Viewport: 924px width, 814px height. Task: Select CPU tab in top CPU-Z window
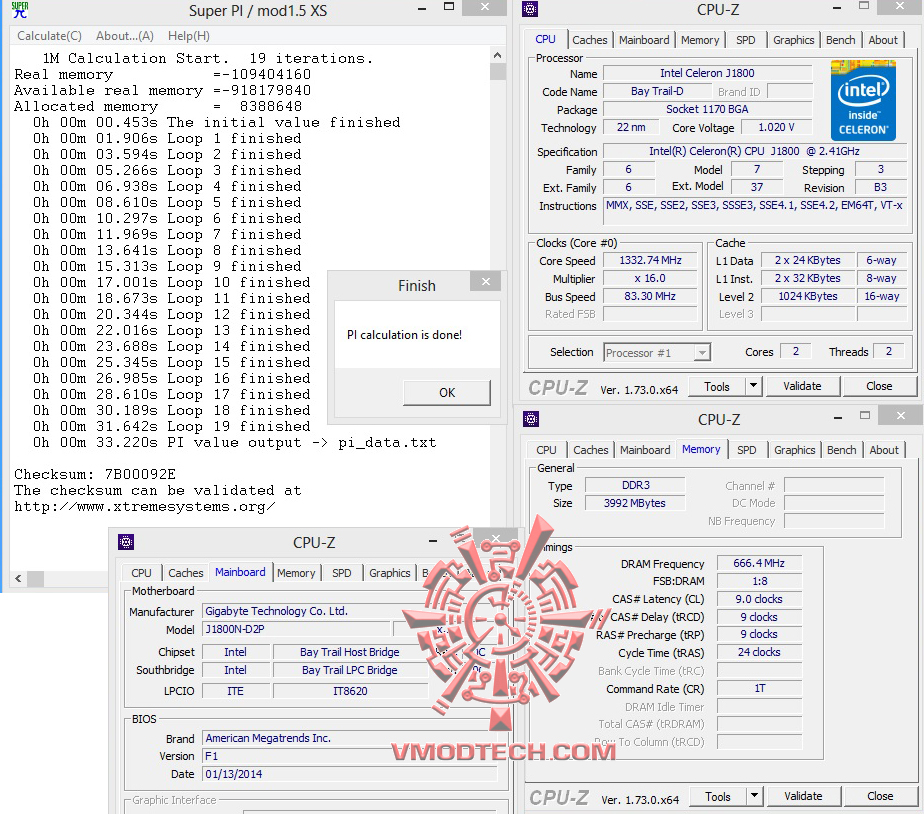tap(546, 39)
